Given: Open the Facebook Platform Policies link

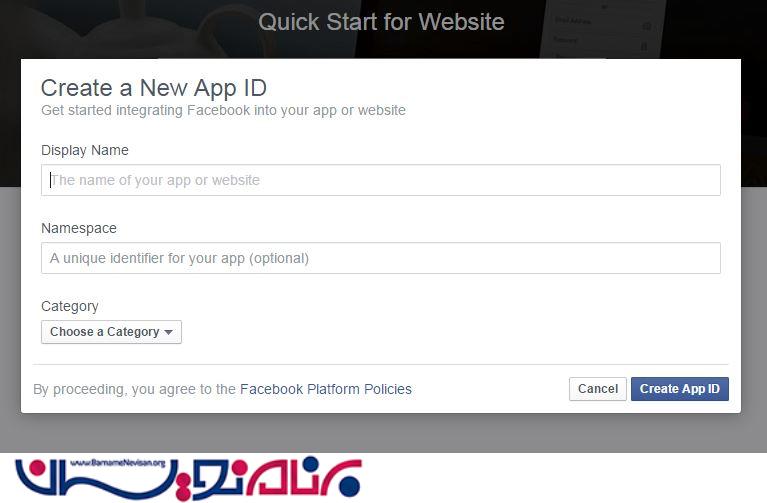Looking at the screenshot, I should tap(326, 389).
